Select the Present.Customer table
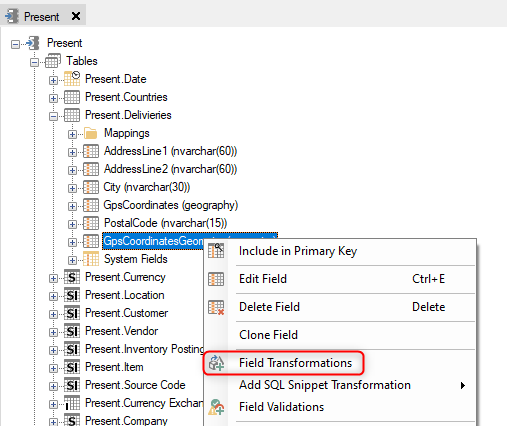This screenshot has height=426, width=507. (x=126, y=313)
